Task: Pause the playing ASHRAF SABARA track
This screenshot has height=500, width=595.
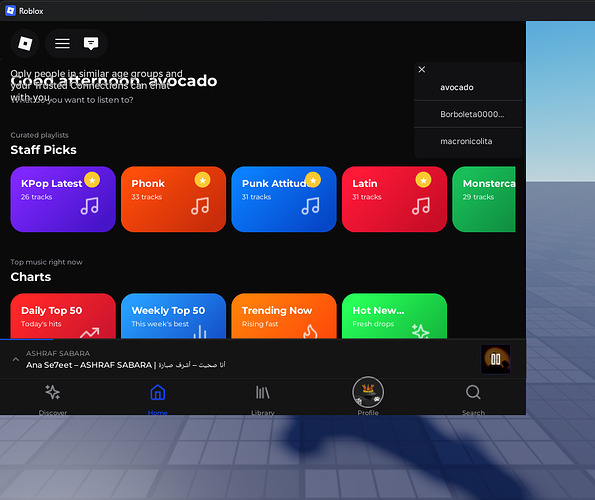Action: click(496, 359)
